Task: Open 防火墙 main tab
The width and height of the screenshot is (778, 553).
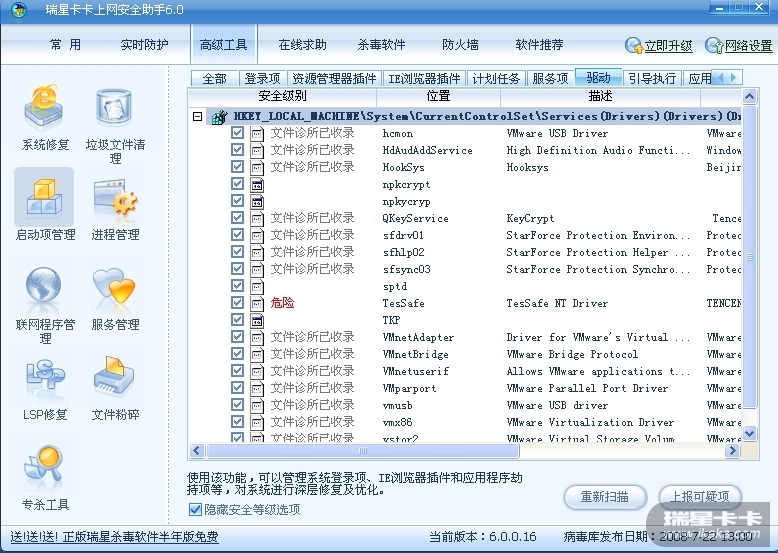Action: (x=460, y=45)
